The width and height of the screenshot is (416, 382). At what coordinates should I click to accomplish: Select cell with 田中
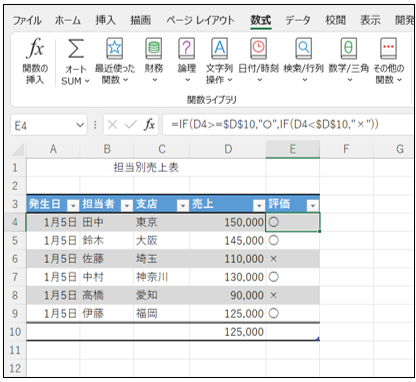(107, 222)
